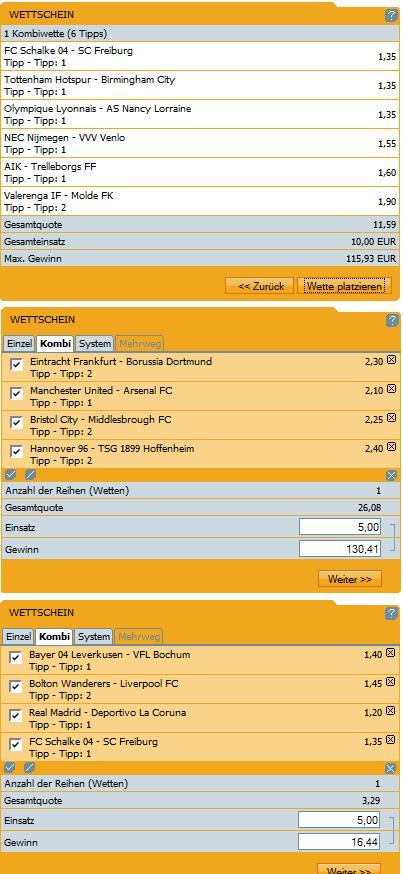Remove Manchester United - Arsenal FC bet
403x874 pixels.
tap(391, 389)
